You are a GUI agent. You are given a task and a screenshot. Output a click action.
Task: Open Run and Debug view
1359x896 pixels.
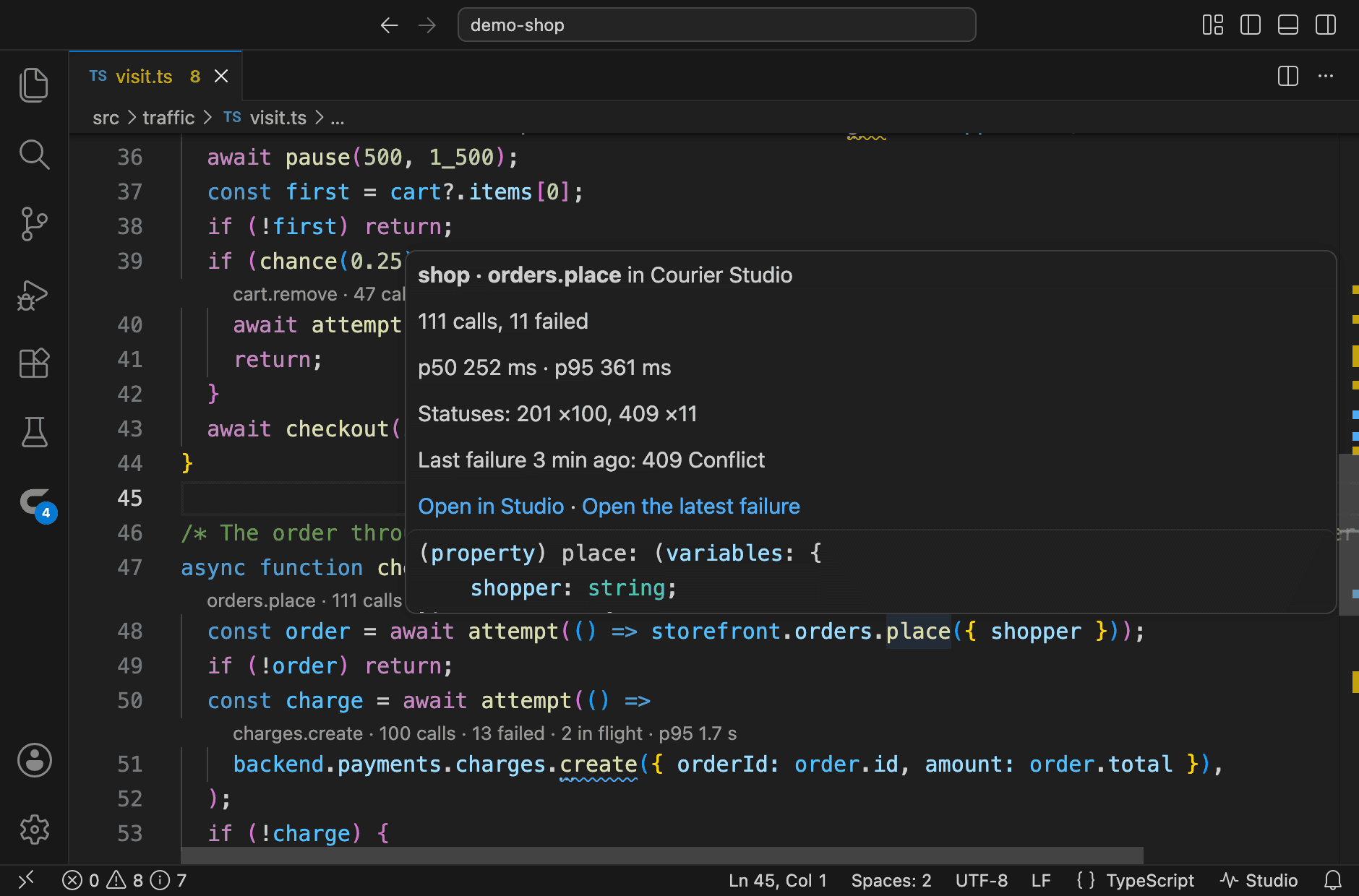[x=34, y=294]
